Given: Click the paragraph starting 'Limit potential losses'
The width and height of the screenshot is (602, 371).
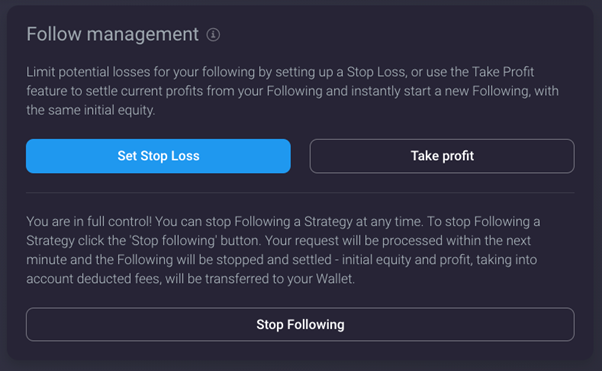Looking at the screenshot, I should [292, 91].
